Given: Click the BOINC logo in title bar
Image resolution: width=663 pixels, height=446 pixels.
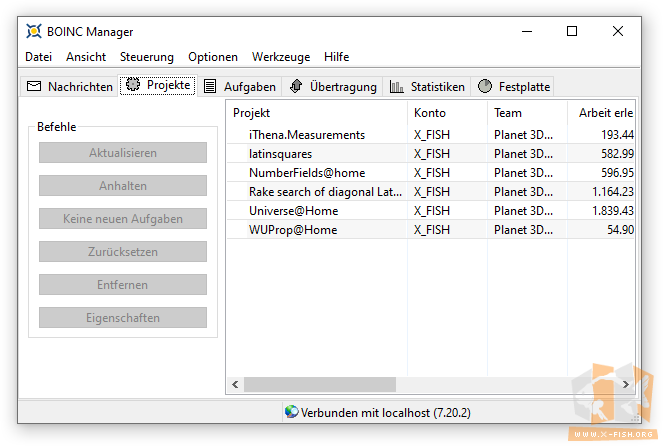Looking at the screenshot, I should click(34, 32).
